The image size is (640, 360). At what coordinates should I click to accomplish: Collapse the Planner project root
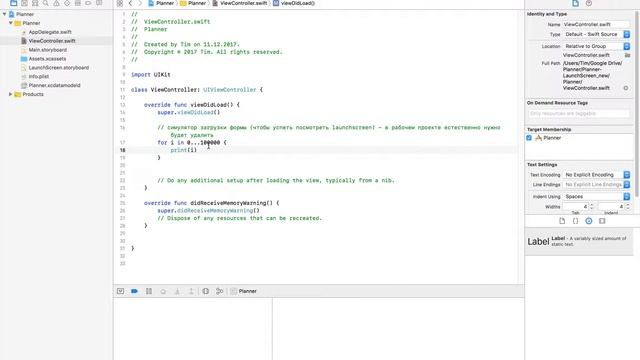(4, 14)
